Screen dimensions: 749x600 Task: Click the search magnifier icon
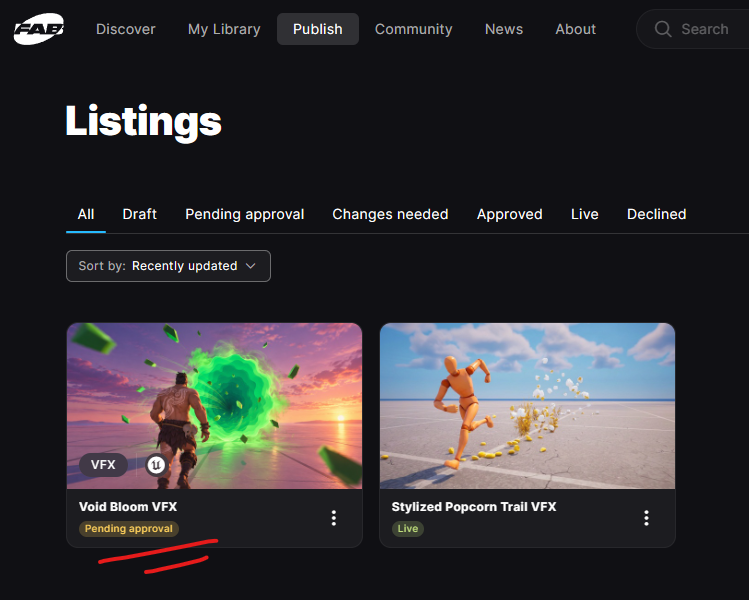pos(663,29)
